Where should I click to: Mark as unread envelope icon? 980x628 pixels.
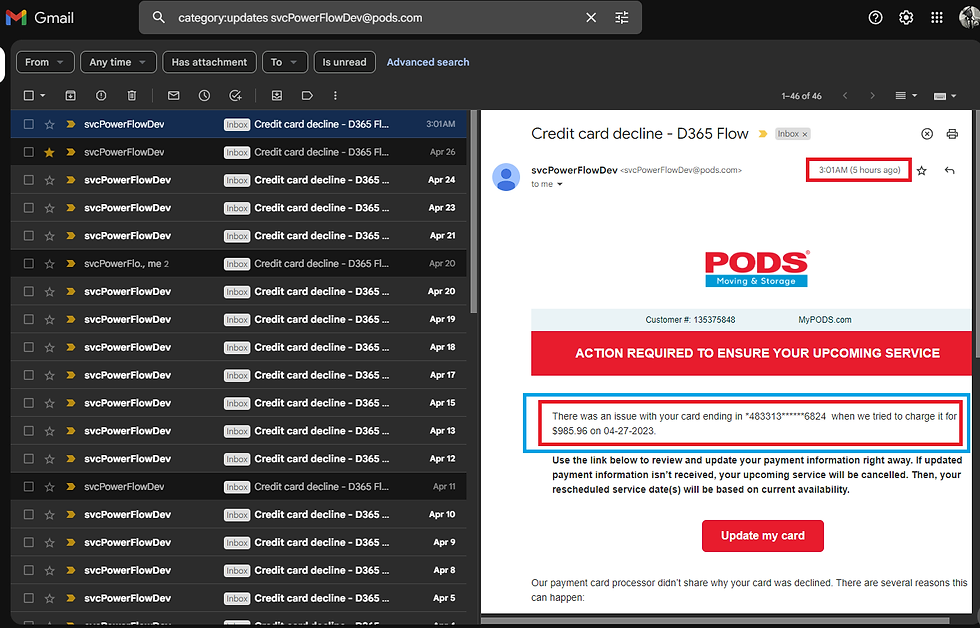click(x=174, y=96)
